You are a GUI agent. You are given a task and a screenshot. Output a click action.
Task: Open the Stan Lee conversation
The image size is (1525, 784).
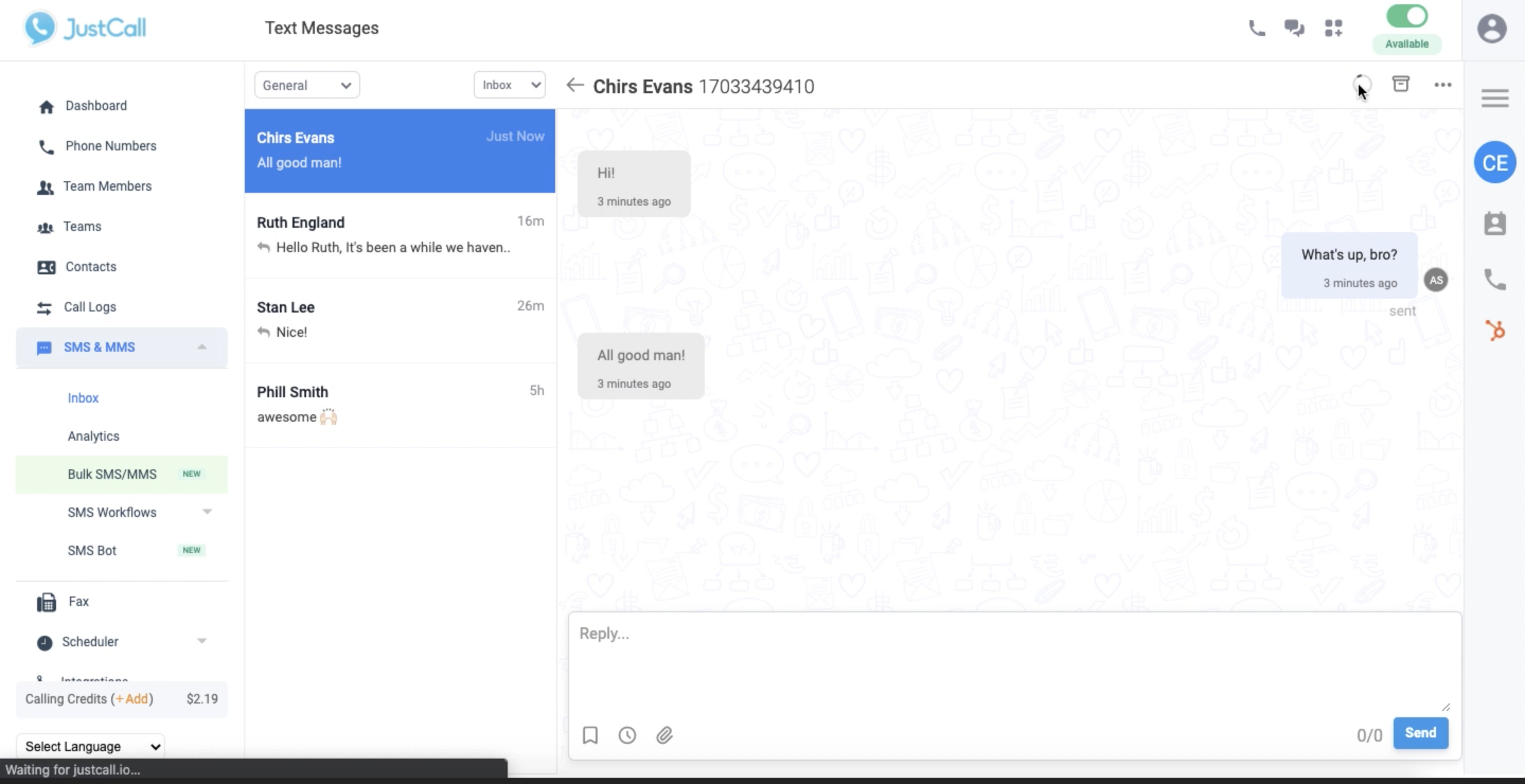click(400, 320)
